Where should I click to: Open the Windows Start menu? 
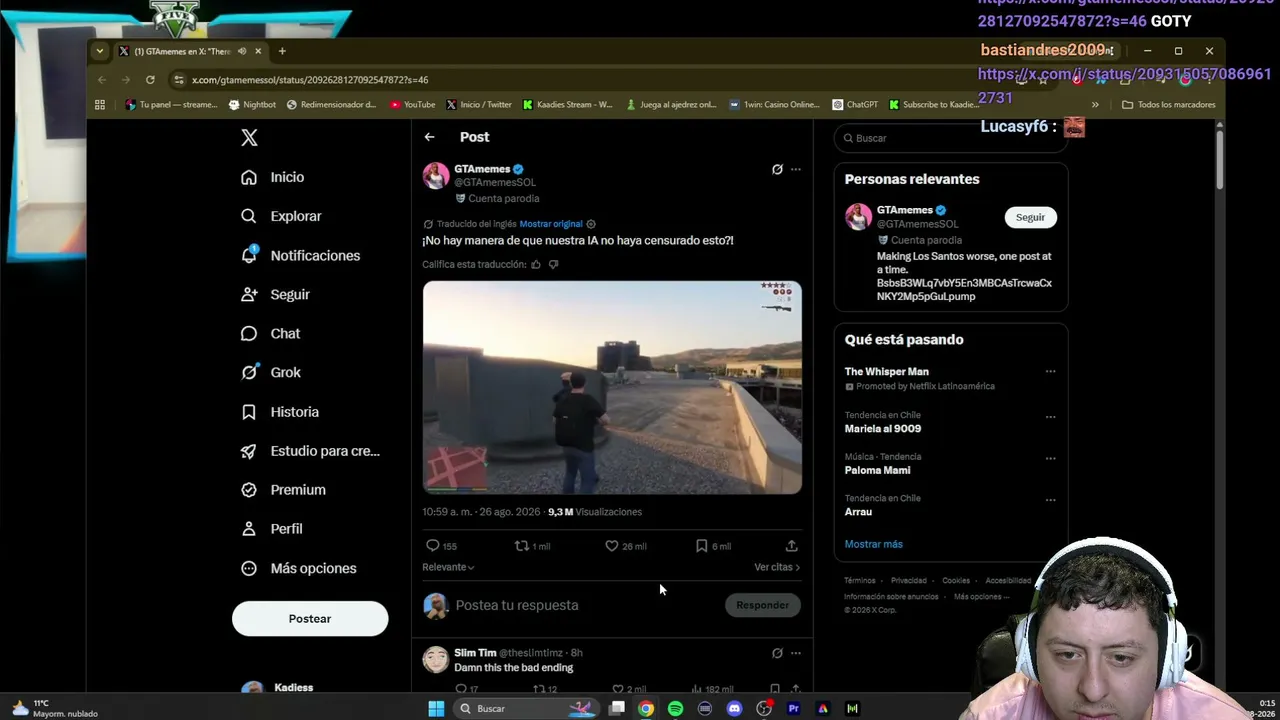436,709
